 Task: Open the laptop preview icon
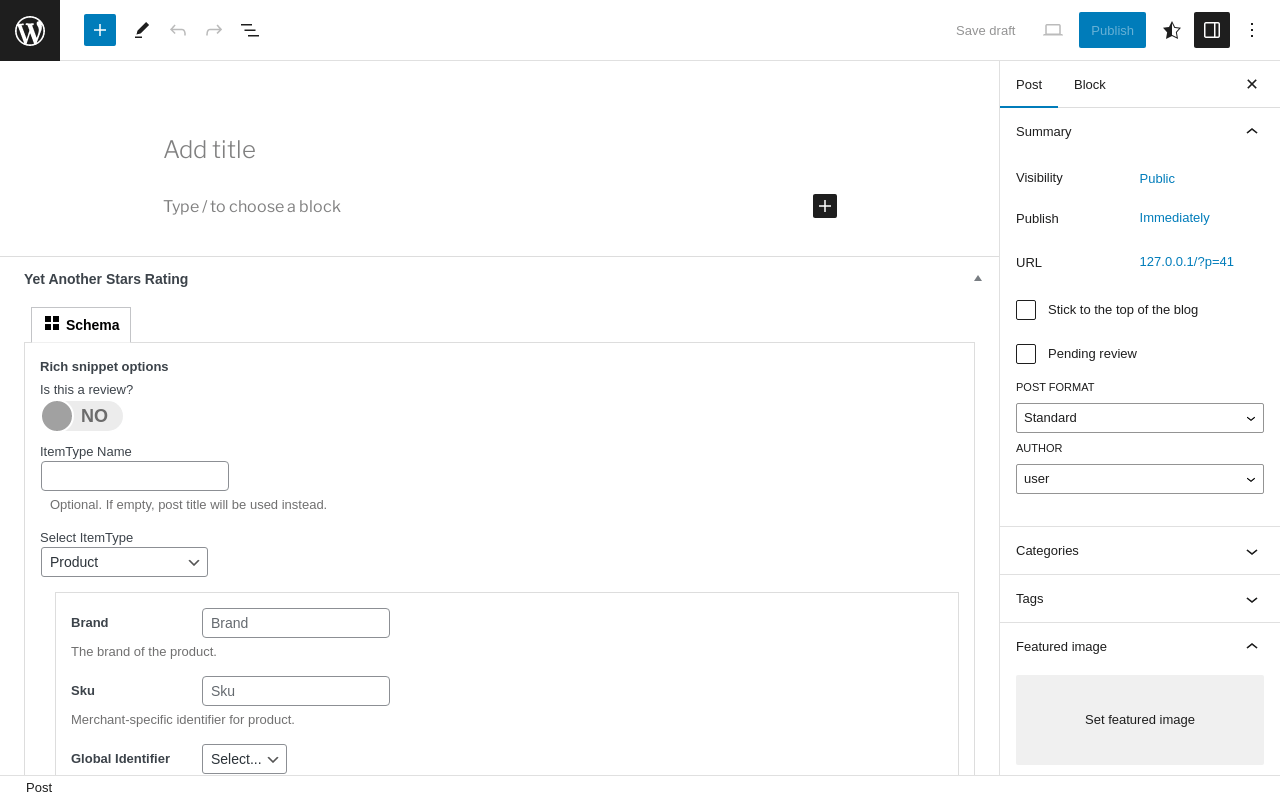click(x=1053, y=30)
